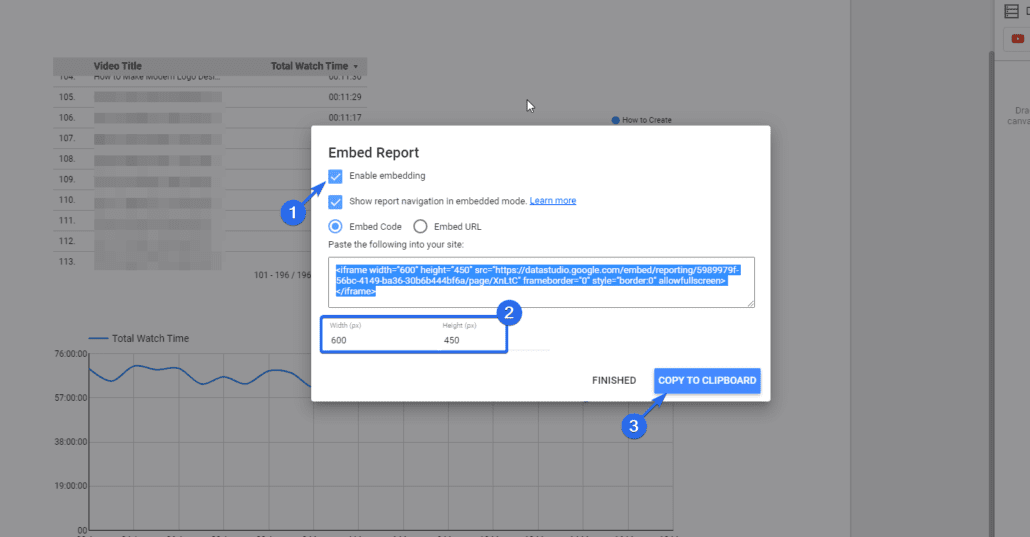Click the How to Create legend item
Viewport: 1030px width, 537px height.
pos(642,120)
